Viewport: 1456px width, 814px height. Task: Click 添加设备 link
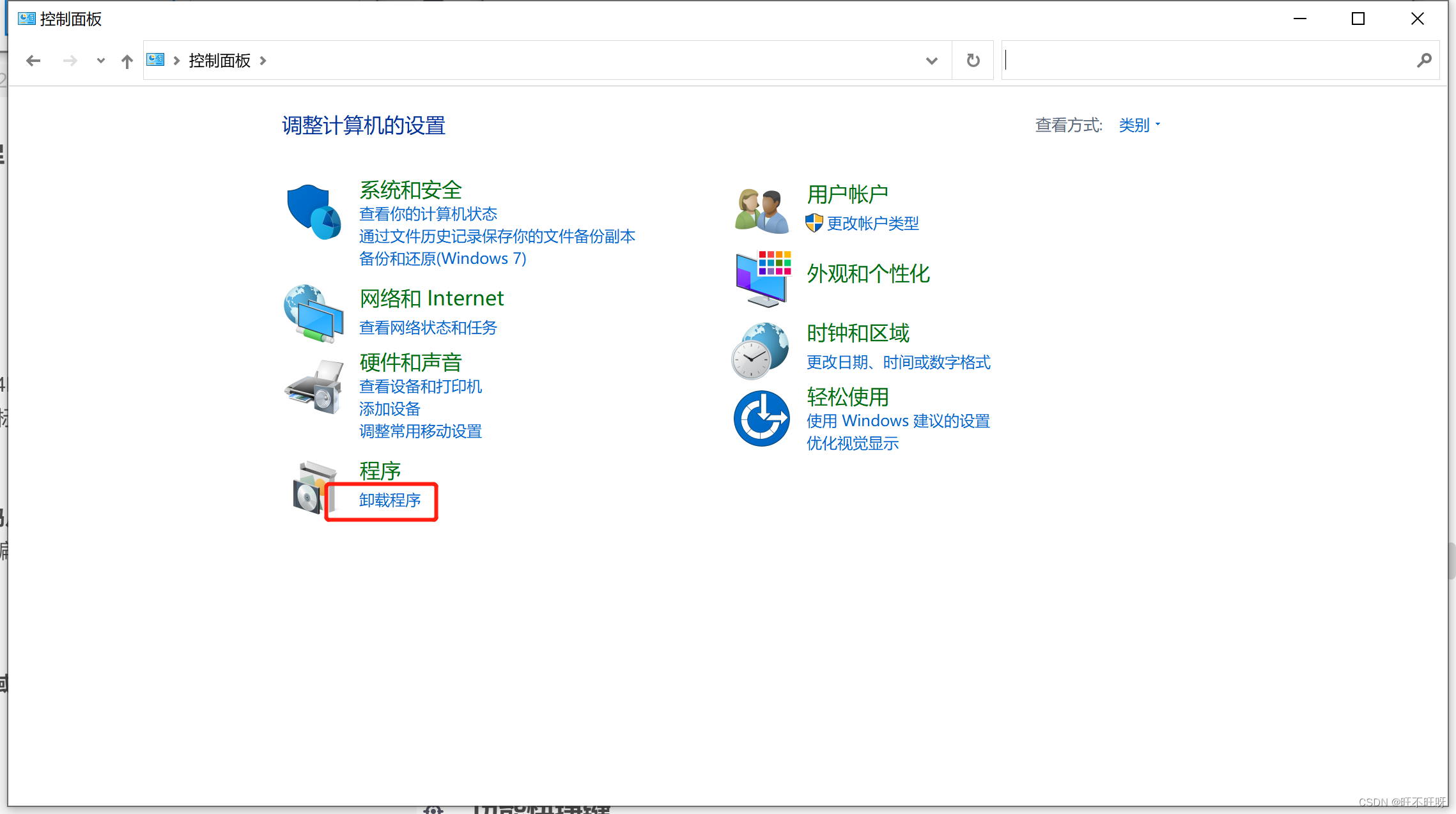coord(390,409)
